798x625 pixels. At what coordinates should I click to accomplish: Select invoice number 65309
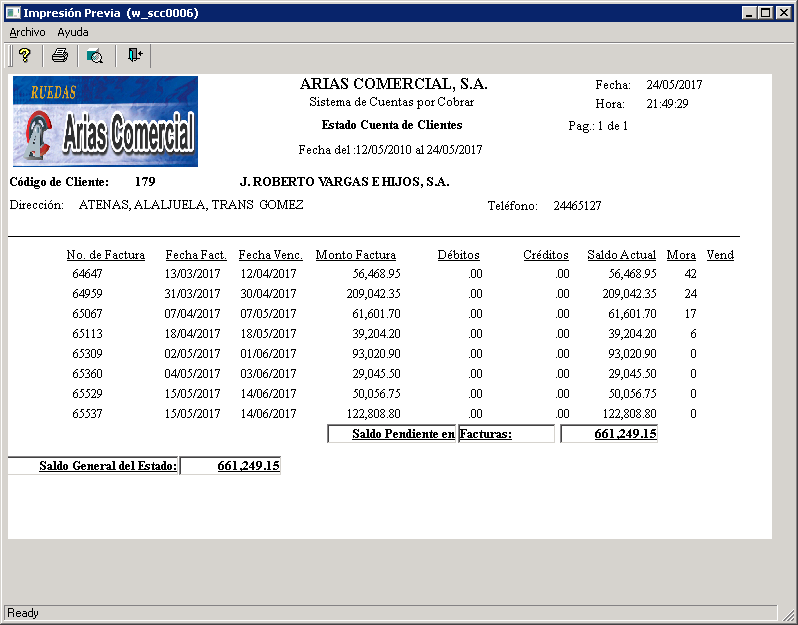coord(87,354)
